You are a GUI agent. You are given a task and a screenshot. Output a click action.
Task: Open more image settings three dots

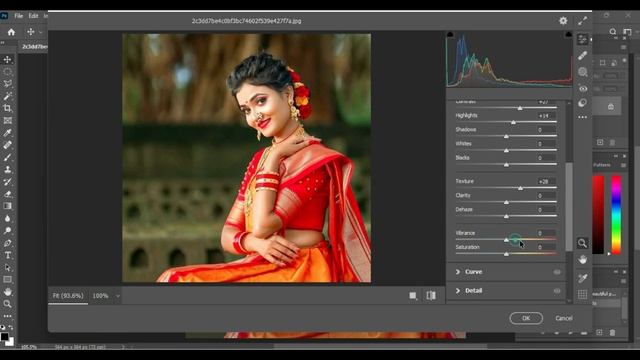[582, 117]
